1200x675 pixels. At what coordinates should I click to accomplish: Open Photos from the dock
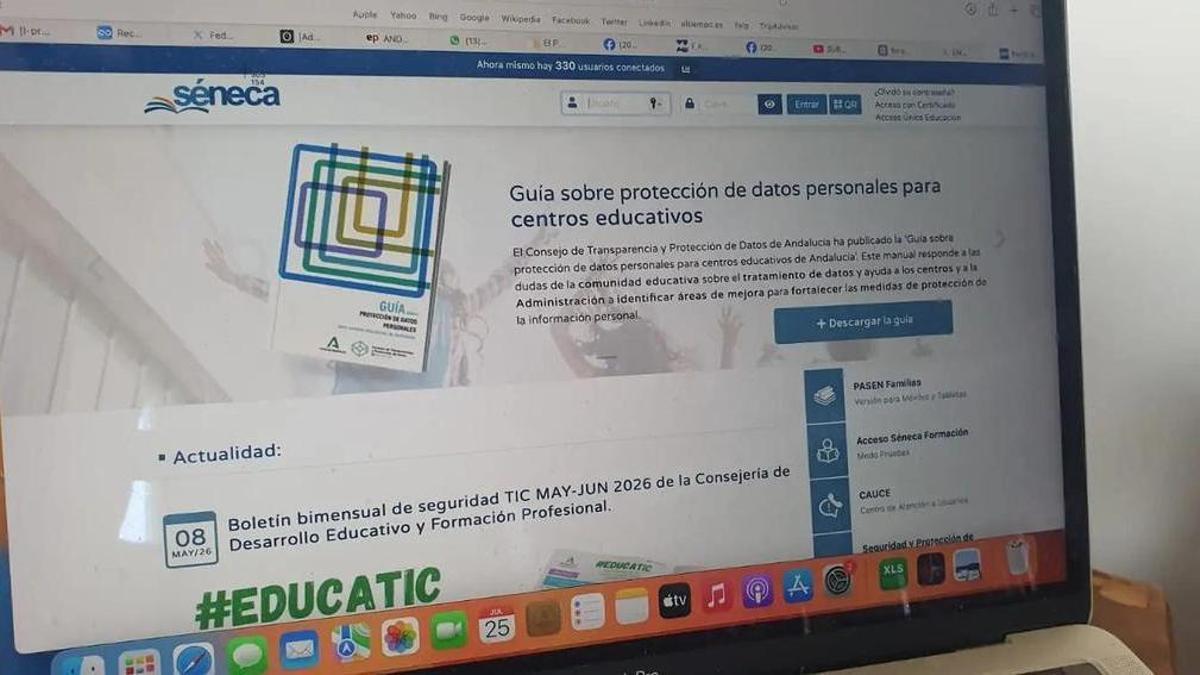click(400, 636)
